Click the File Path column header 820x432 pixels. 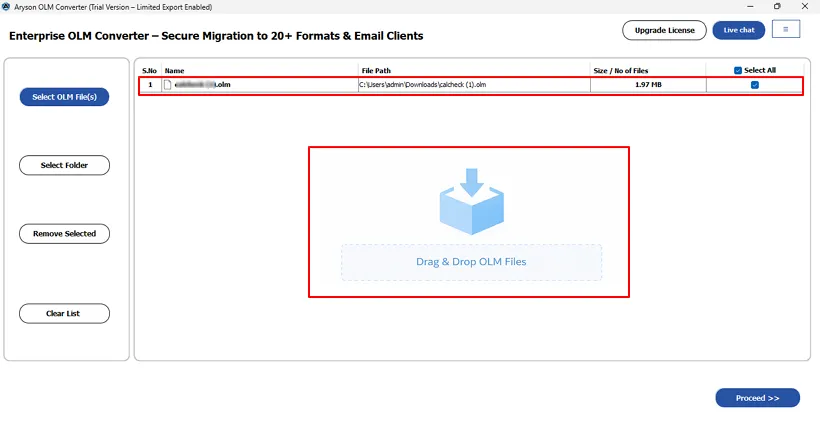tap(376, 71)
